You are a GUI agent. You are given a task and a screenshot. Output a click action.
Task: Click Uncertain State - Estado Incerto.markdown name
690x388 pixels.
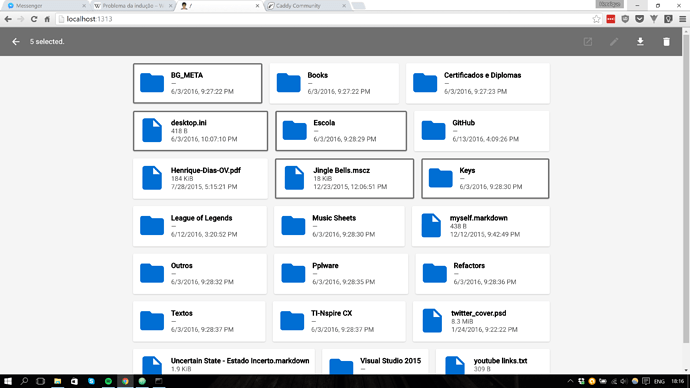(x=240, y=360)
